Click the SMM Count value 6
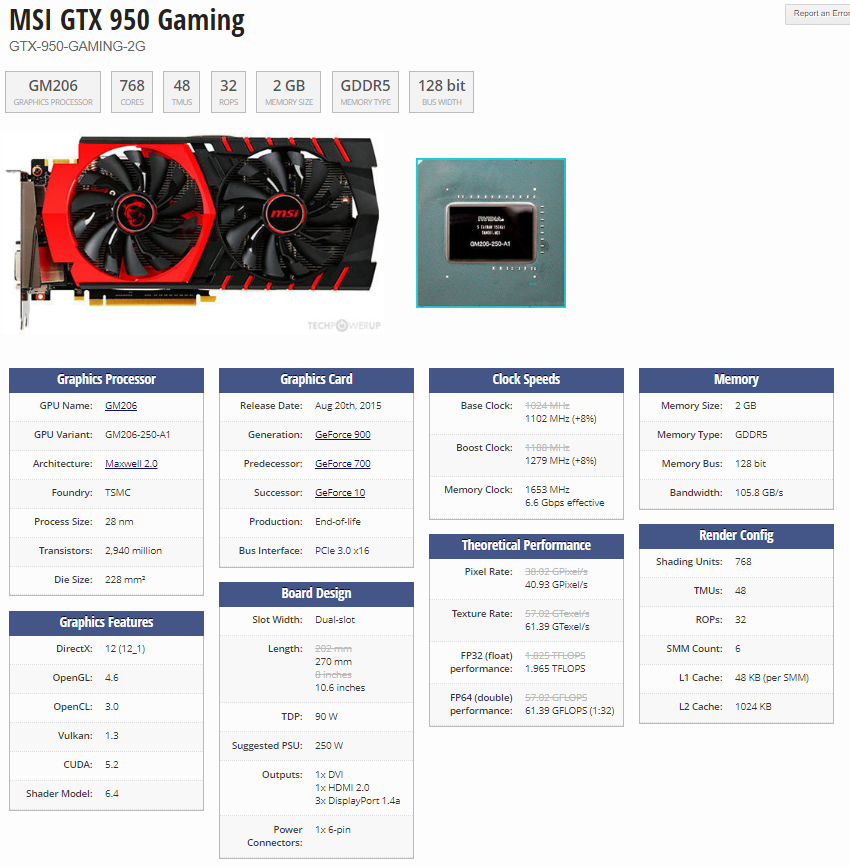The height and width of the screenshot is (867, 850). pyautogui.click(x=738, y=649)
